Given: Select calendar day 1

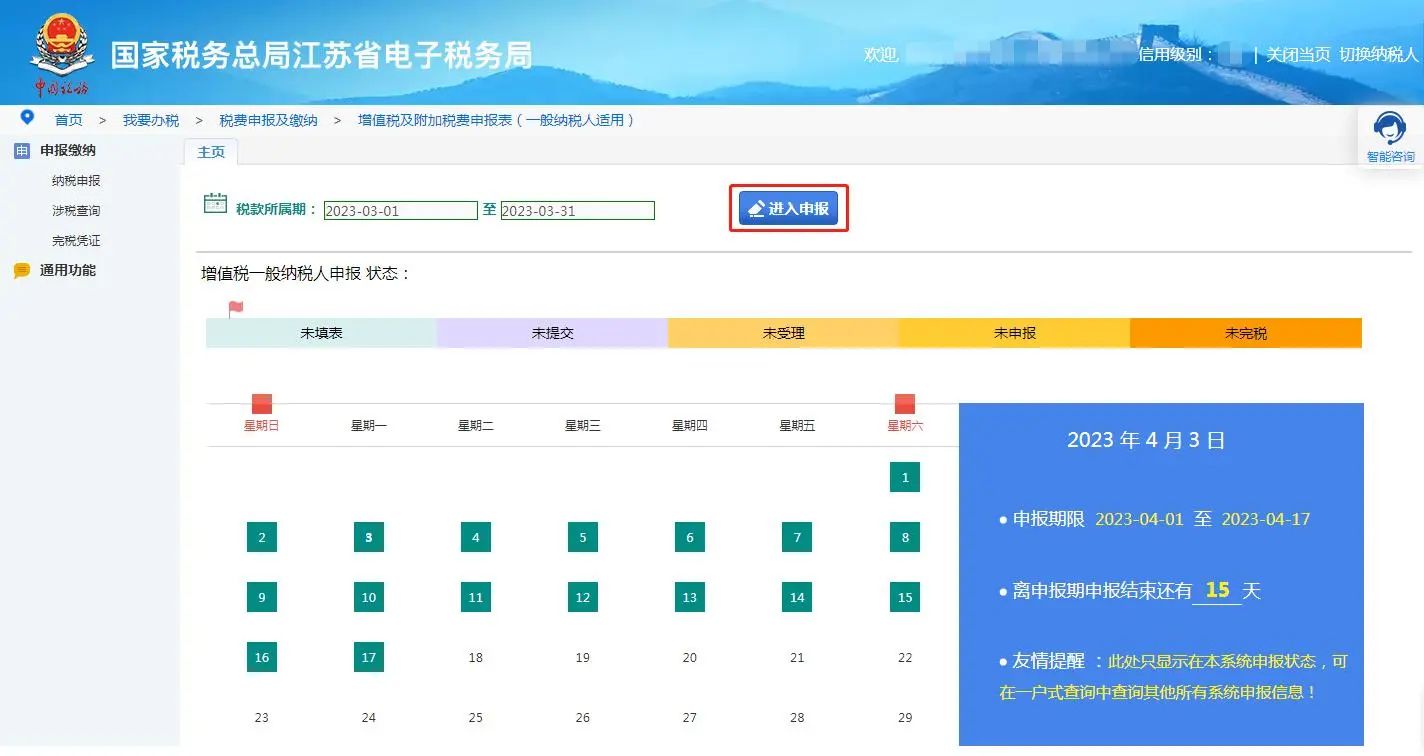Looking at the screenshot, I should pyautogui.click(x=905, y=477).
